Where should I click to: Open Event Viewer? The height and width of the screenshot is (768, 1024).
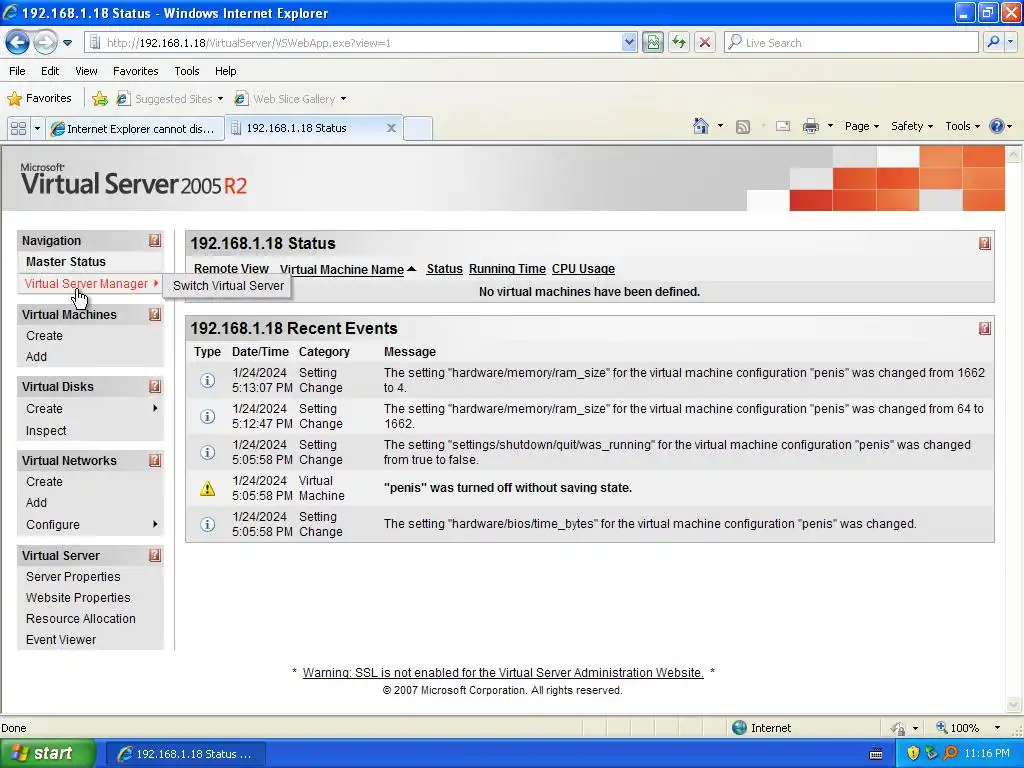pos(61,639)
